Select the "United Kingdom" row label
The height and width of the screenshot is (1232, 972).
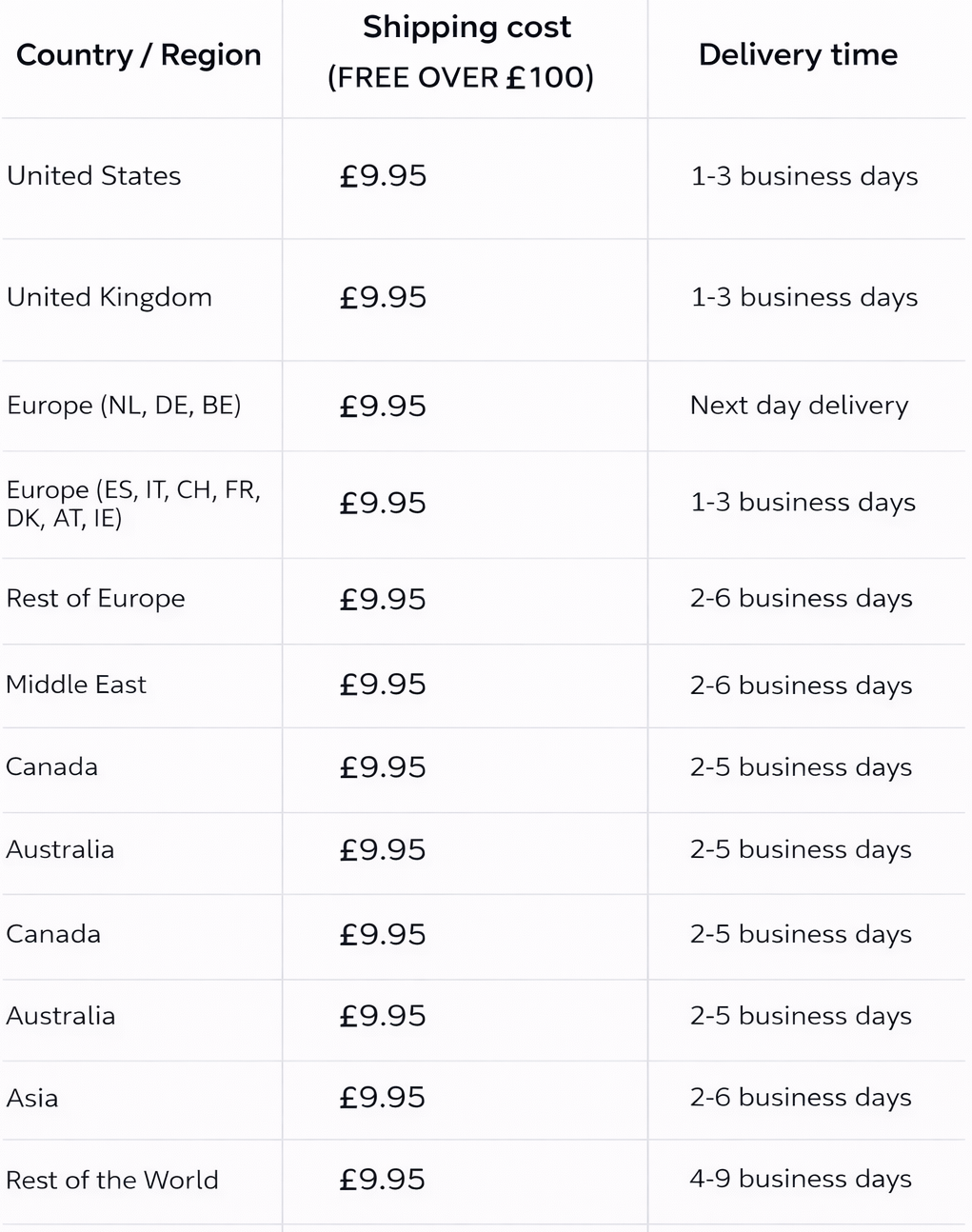click(109, 297)
